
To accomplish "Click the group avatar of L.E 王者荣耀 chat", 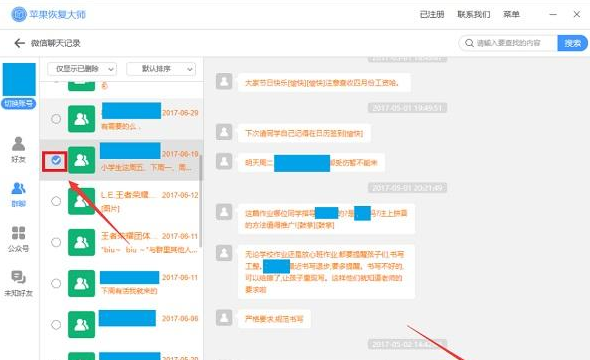I will pyautogui.click(x=81, y=201).
